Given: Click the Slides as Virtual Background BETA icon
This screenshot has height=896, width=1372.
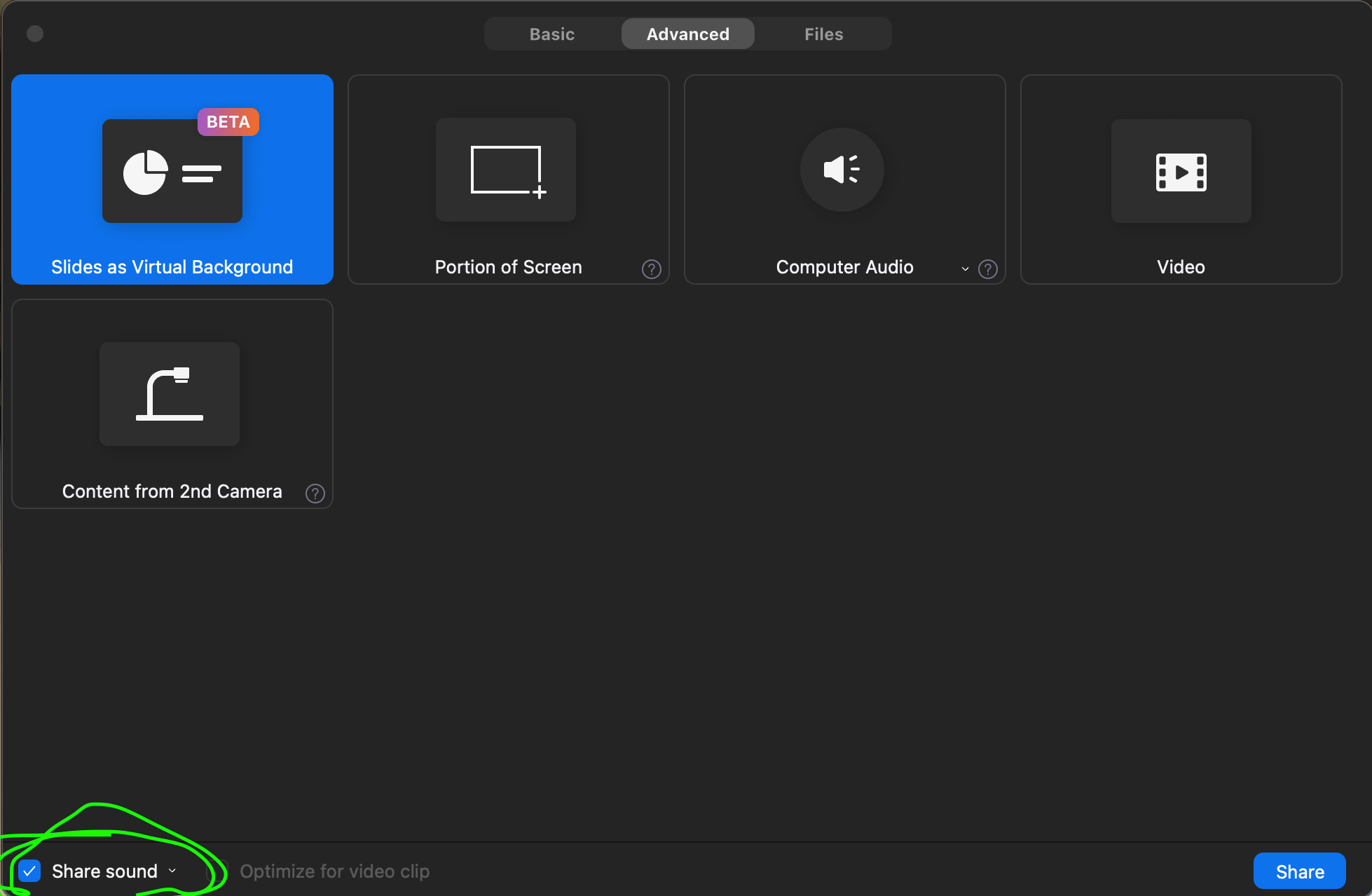Looking at the screenshot, I should (x=172, y=179).
